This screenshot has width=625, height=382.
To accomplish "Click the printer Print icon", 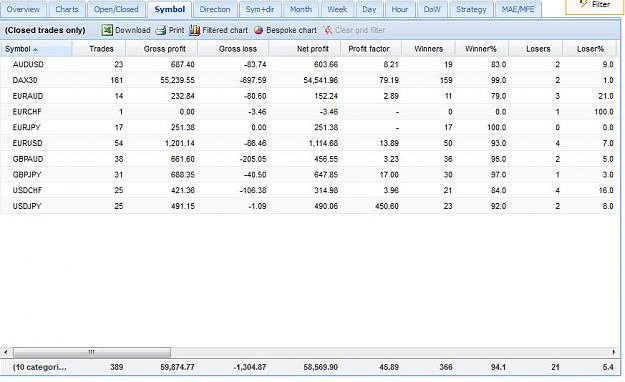I will pyautogui.click(x=161, y=30).
